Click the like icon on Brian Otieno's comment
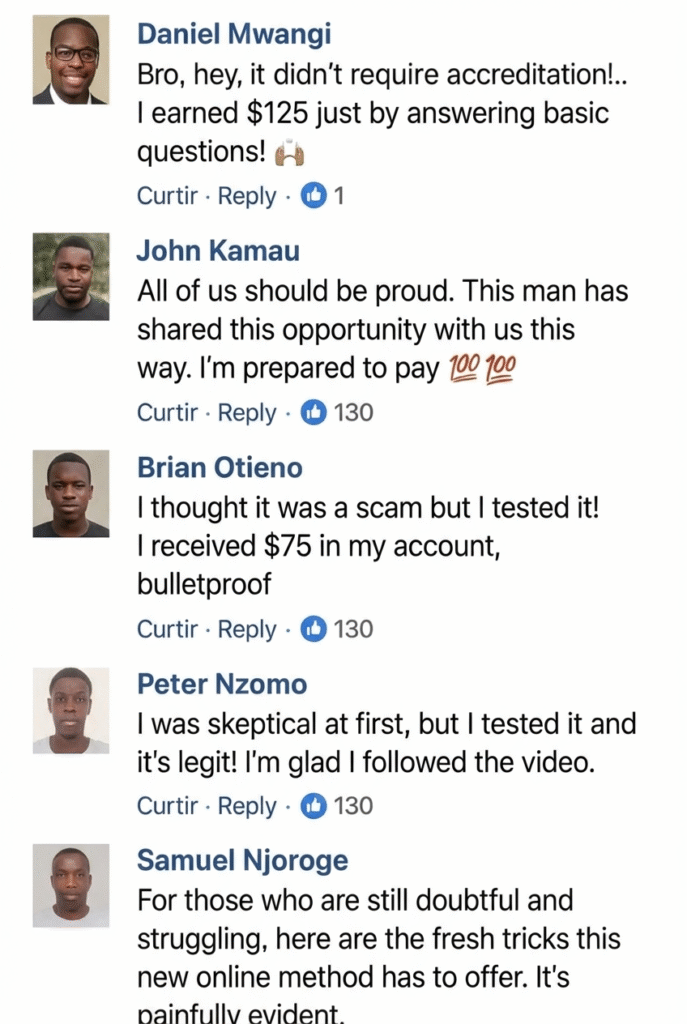The height and width of the screenshot is (1024, 687). (x=314, y=629)
